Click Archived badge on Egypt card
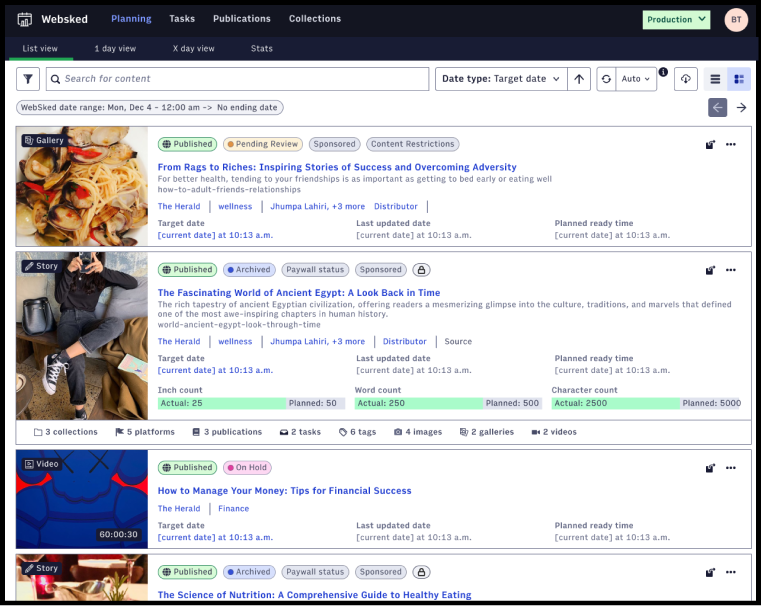Screen dimensions: 761x606 point(249,270)
